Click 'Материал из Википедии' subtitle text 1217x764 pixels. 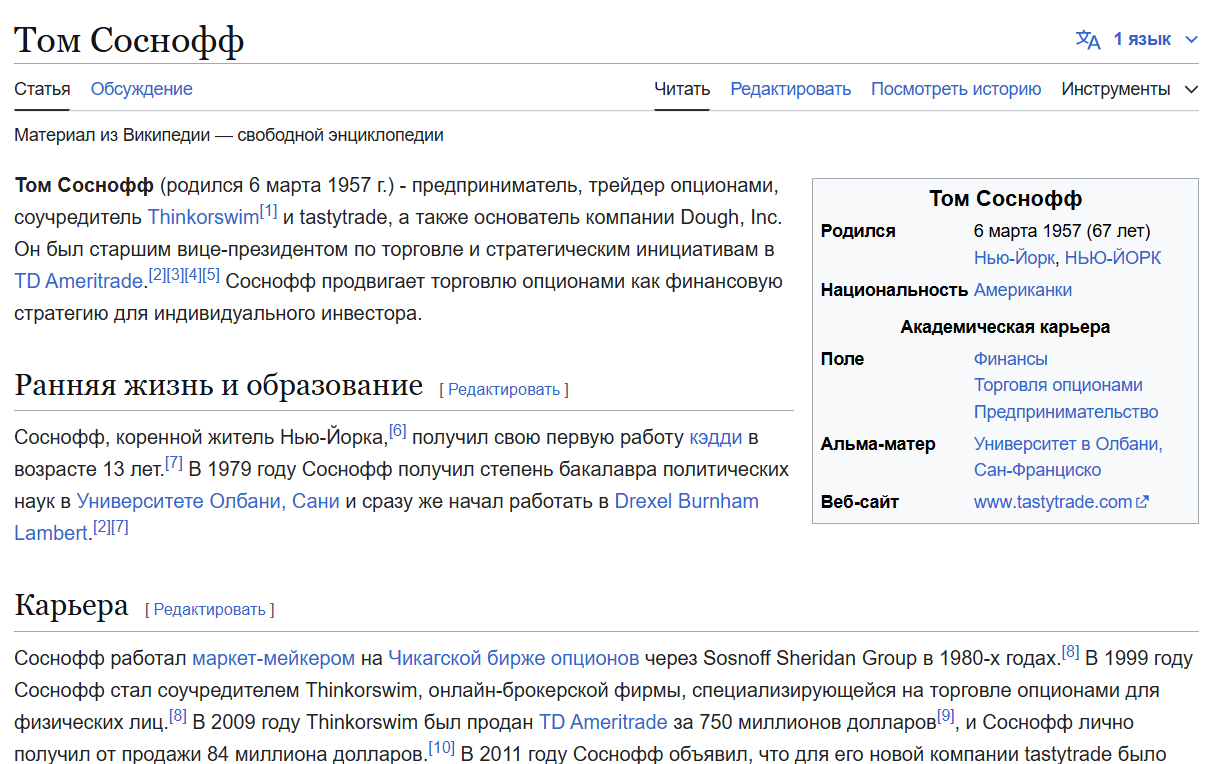point(229,135)
